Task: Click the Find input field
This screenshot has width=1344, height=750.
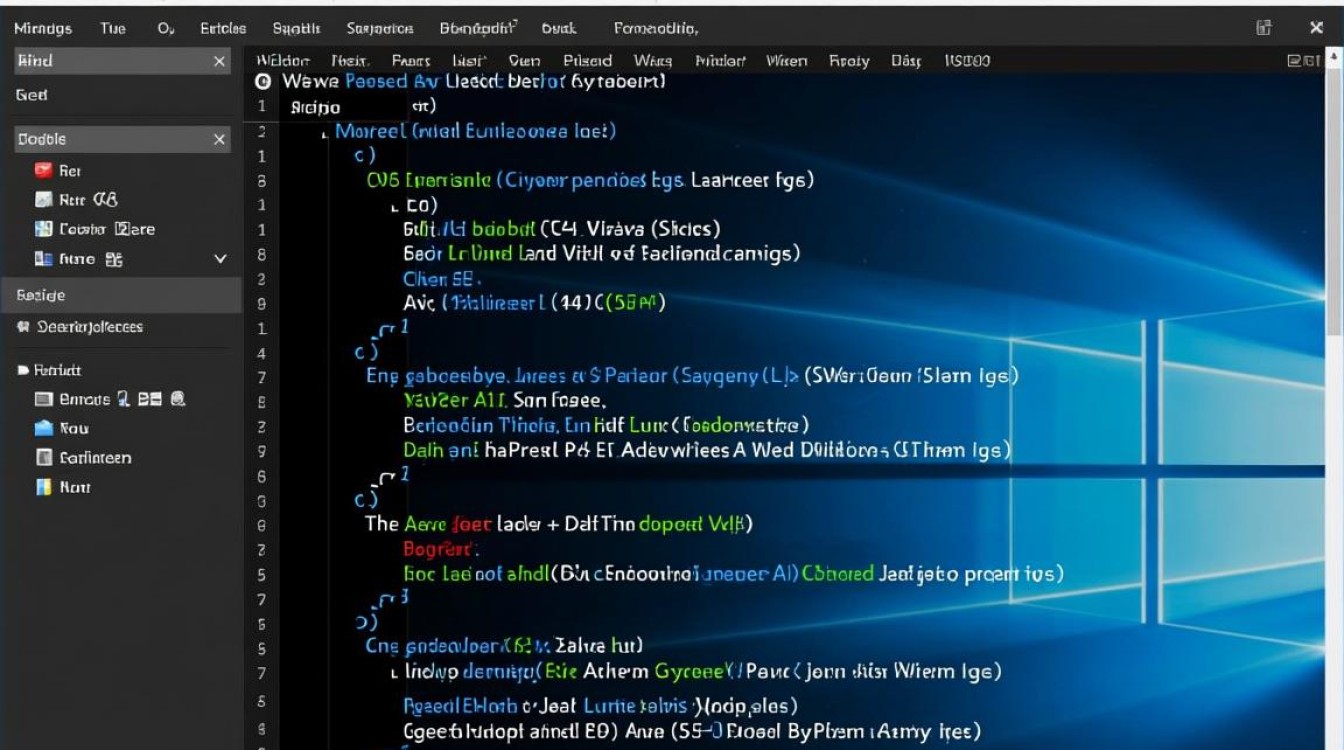Action: (110, 62)
